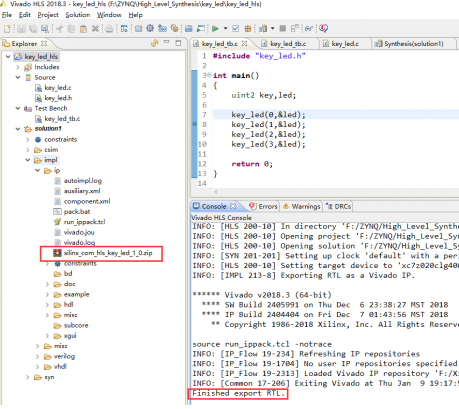The width and height of the screenshot is (459, 409).
Task: Minimize the Explorer panel
Action: click(167, 43)
